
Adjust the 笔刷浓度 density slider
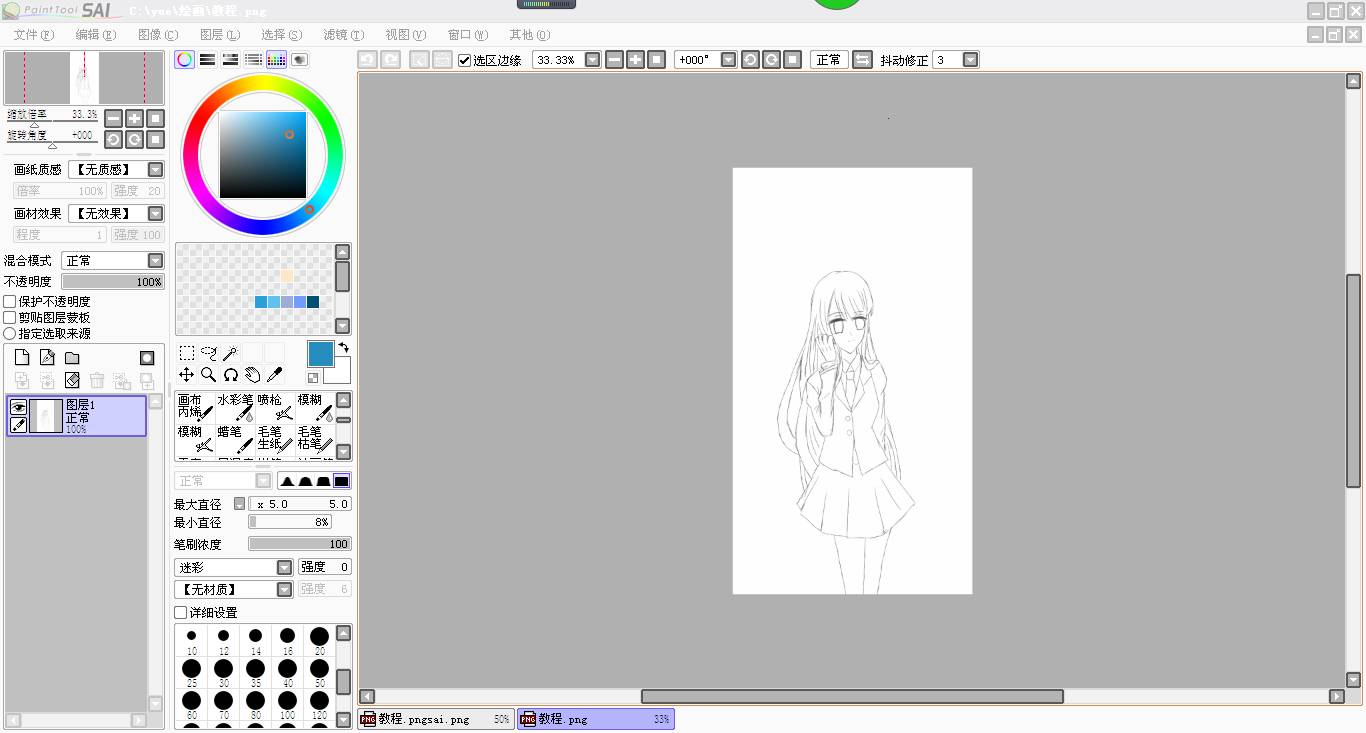click(299, 544)
